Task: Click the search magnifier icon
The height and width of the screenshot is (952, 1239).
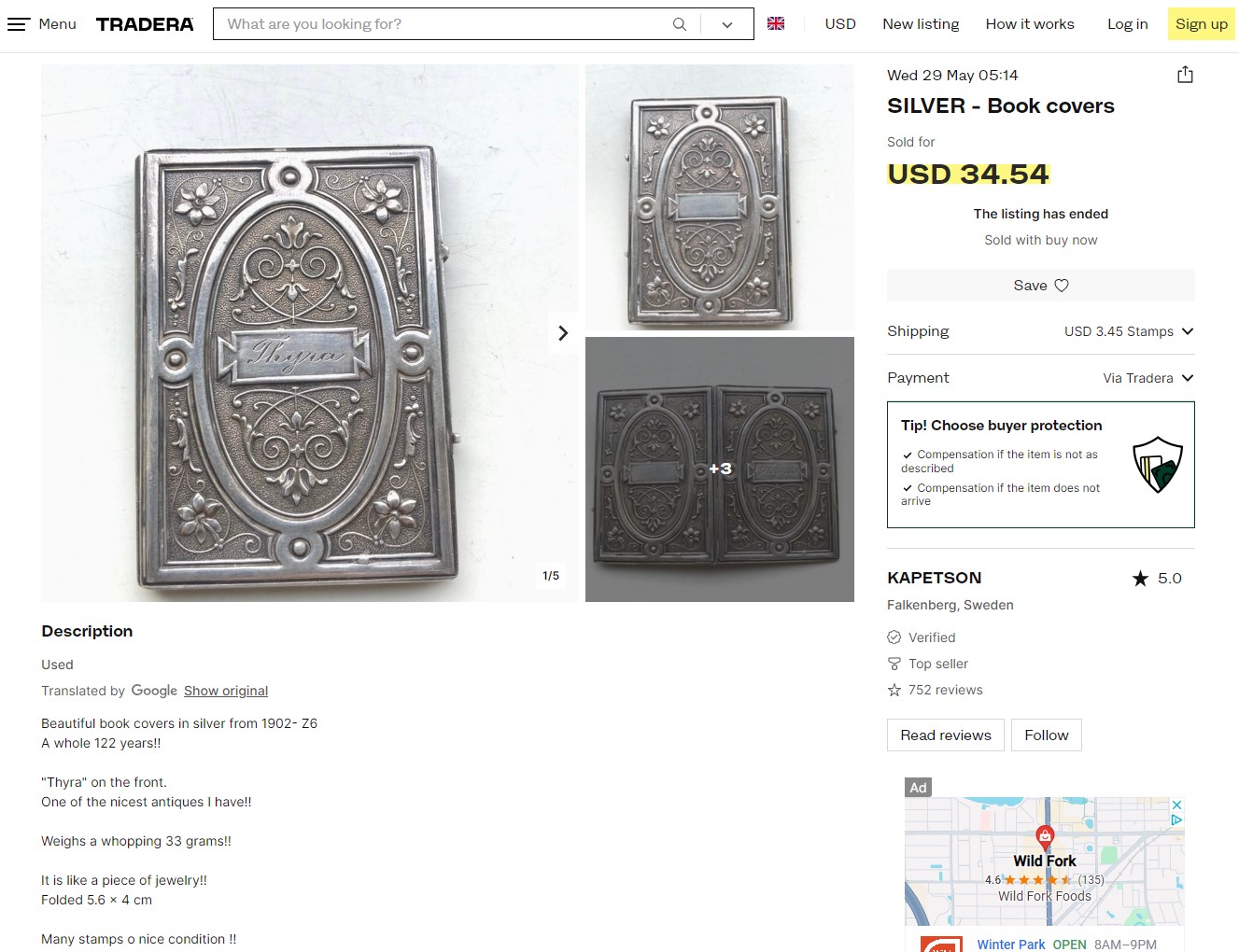Action: (680, 24)
